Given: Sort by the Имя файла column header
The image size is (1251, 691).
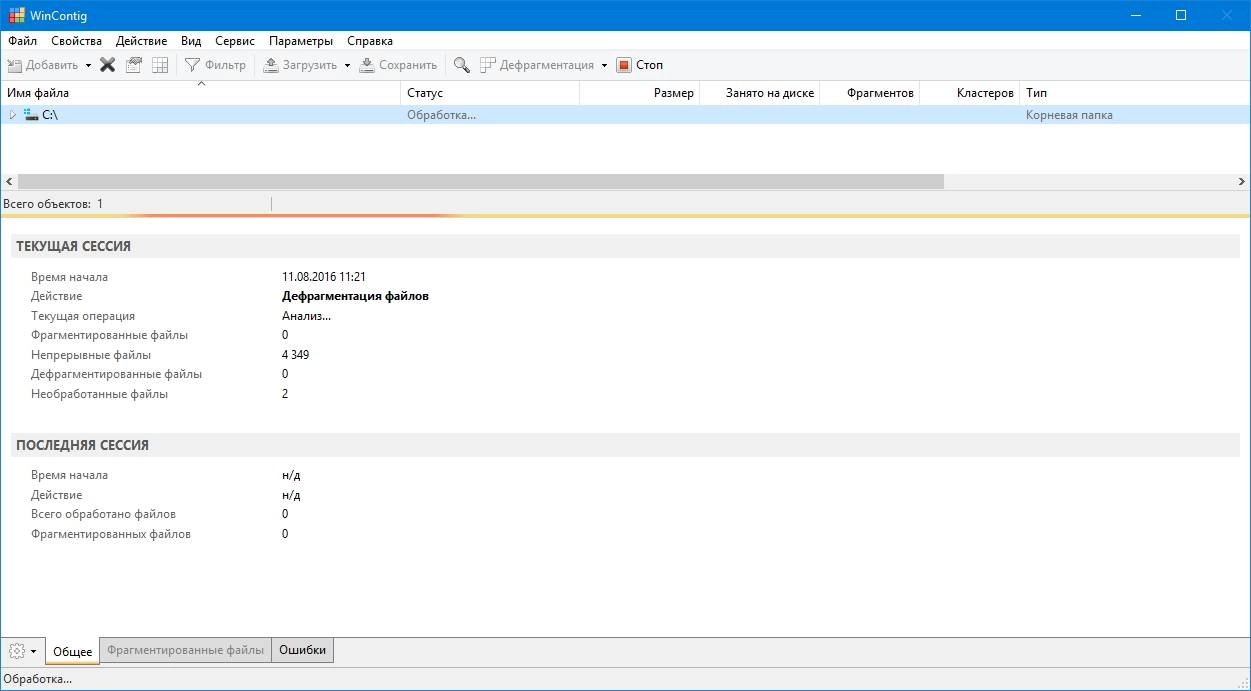Looking at the screenshot, I should pyautogui.click(x=200, y=93).
